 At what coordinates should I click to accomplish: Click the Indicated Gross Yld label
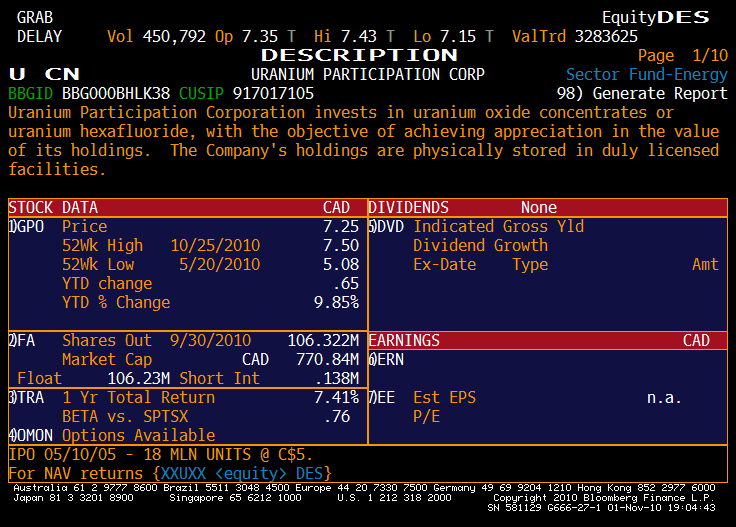(498, 227)
